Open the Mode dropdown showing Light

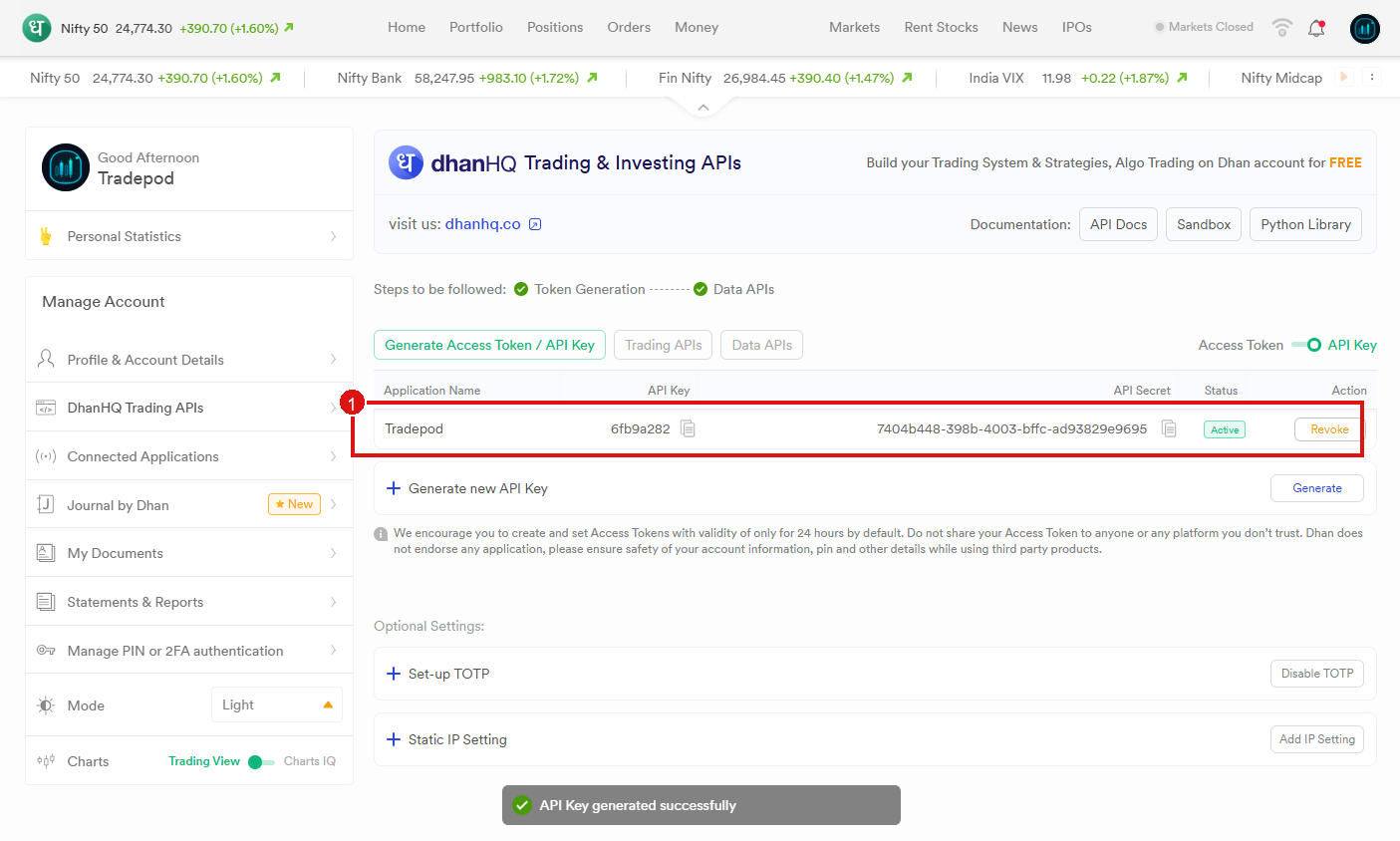click(x=277, y=704)
